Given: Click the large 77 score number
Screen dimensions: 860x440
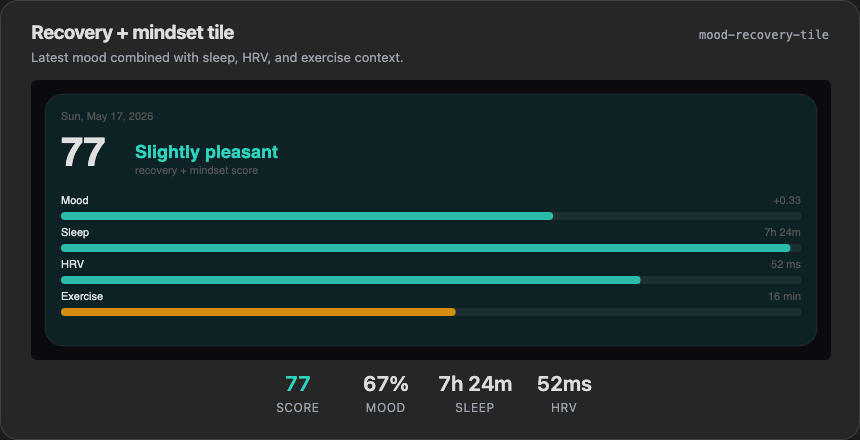Looking at the screenshot, I should click(x=83, y=153).
